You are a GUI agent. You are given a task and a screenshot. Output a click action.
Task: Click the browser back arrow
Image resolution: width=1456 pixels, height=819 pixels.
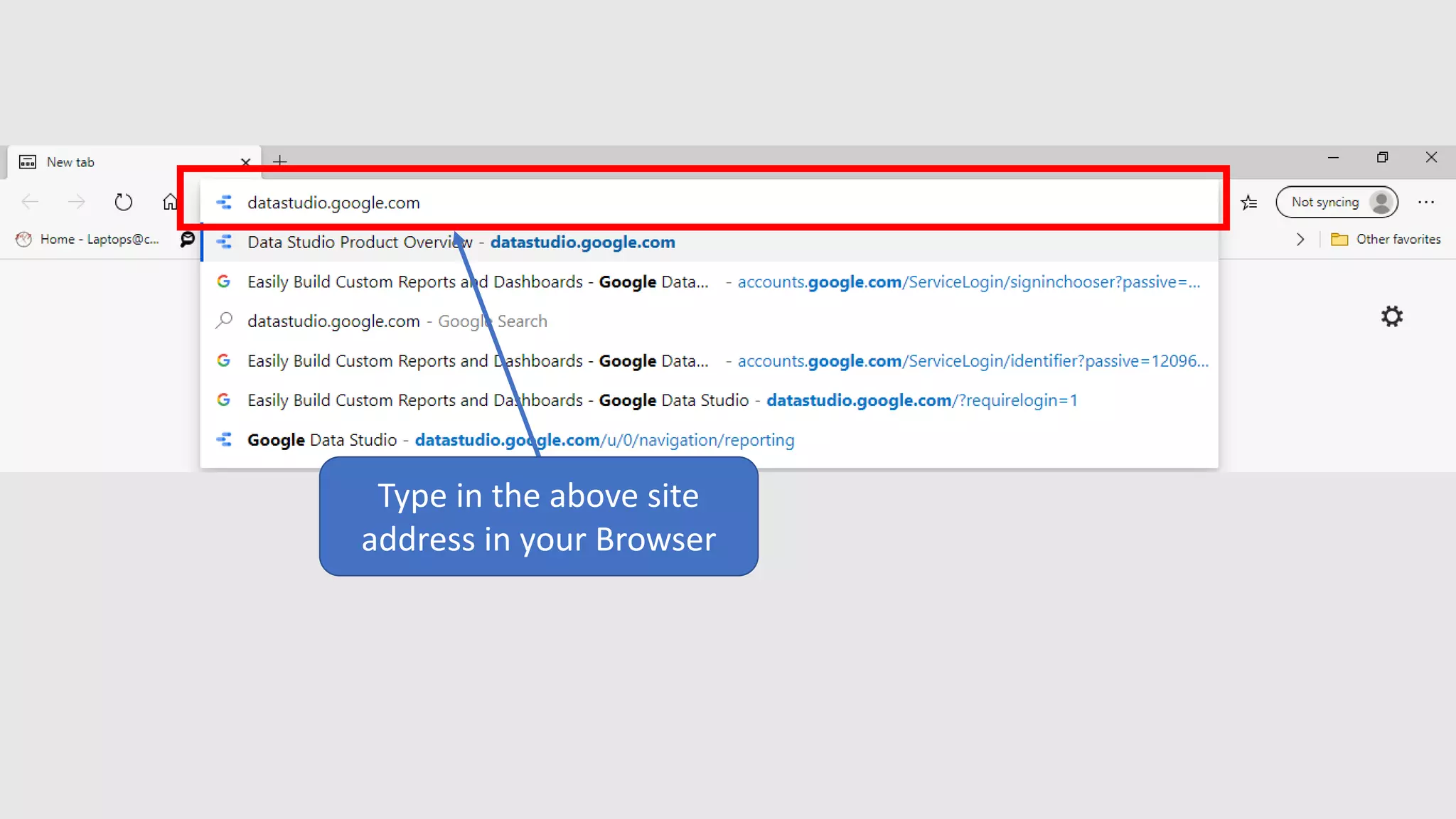(x=30, y=202)
